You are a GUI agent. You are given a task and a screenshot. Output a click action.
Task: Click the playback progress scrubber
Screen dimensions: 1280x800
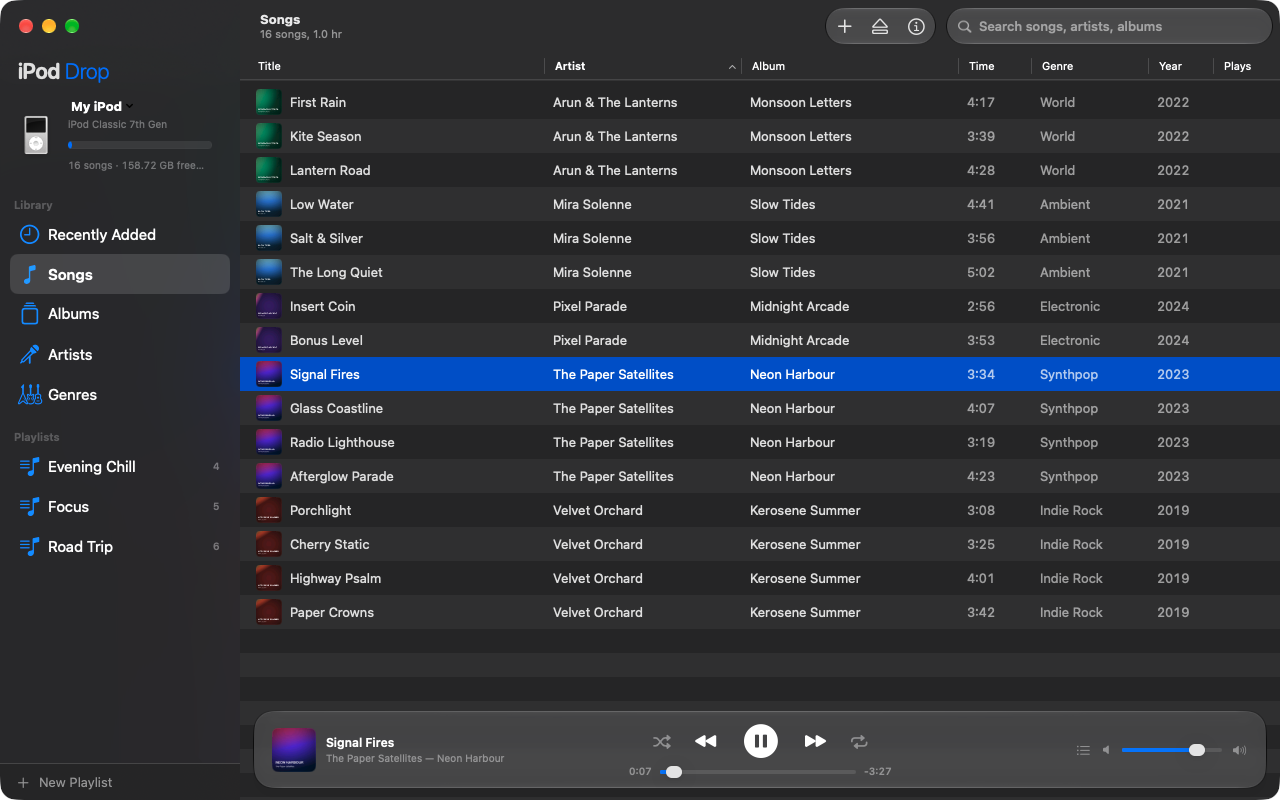tap(758, 772)
